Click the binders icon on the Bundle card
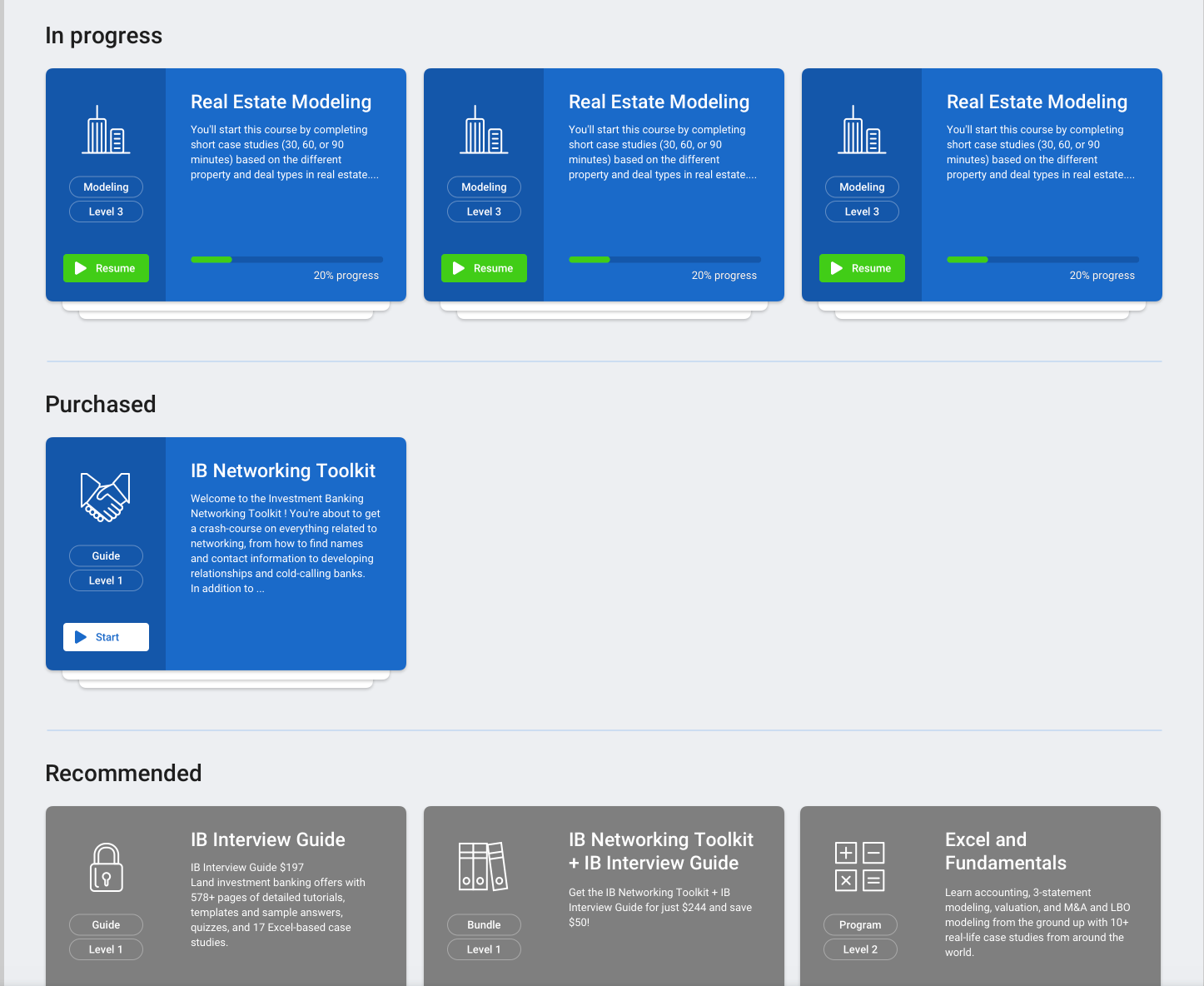The width and height of the screenshot is (1204, 986). coord(483,866)
